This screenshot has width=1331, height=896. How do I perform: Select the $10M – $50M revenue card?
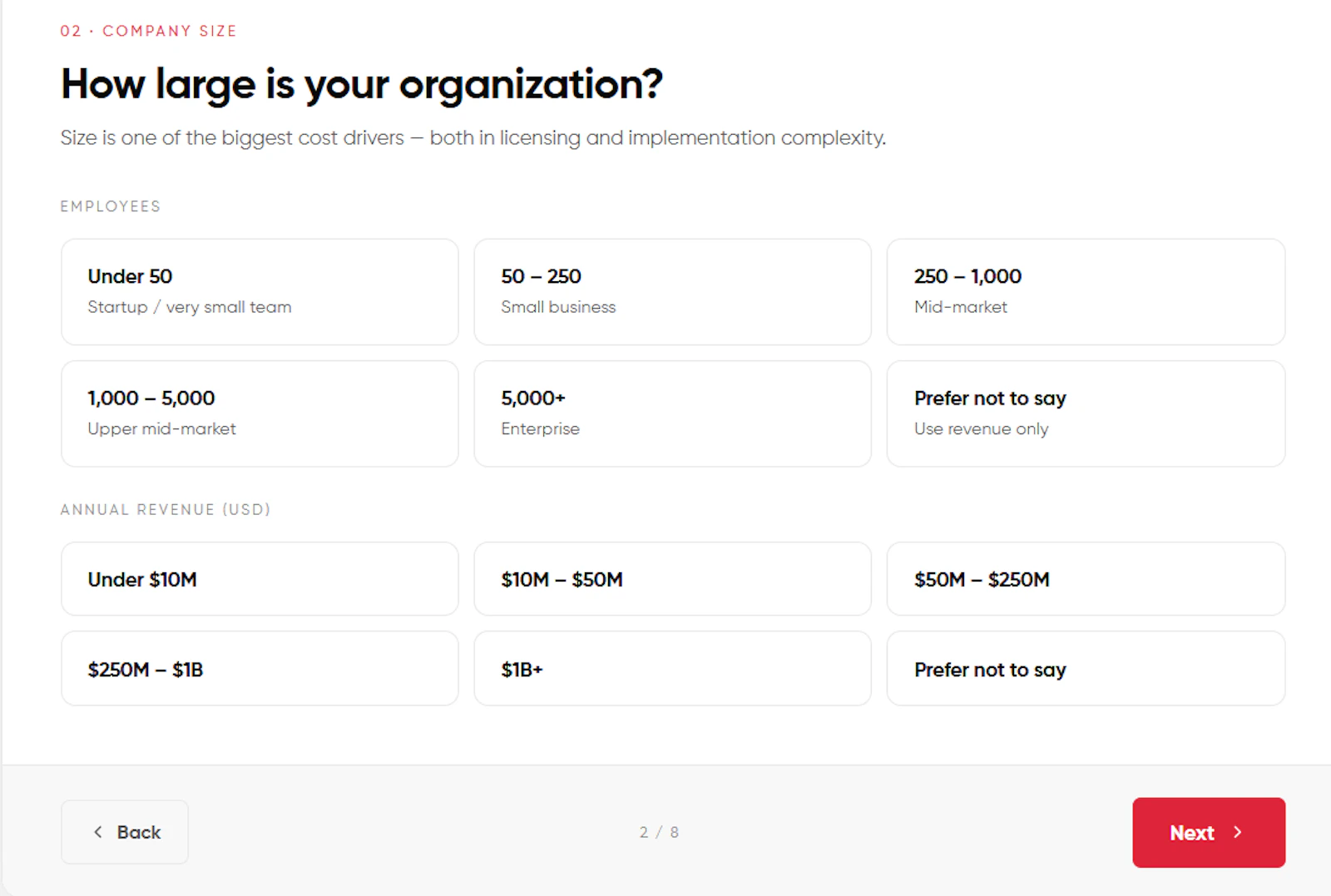[672, 579]
